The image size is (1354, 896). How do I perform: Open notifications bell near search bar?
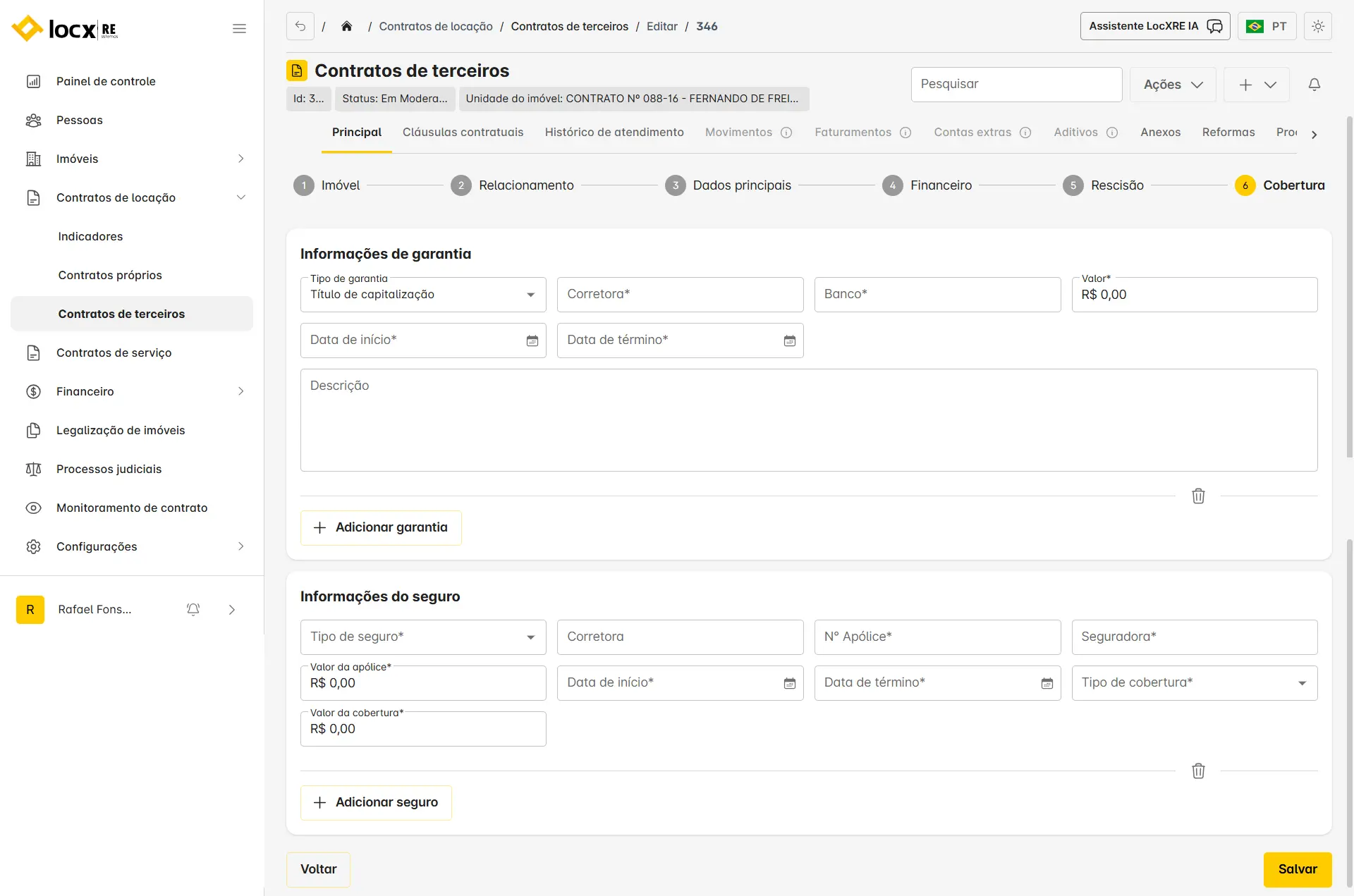click(1315, 85)
